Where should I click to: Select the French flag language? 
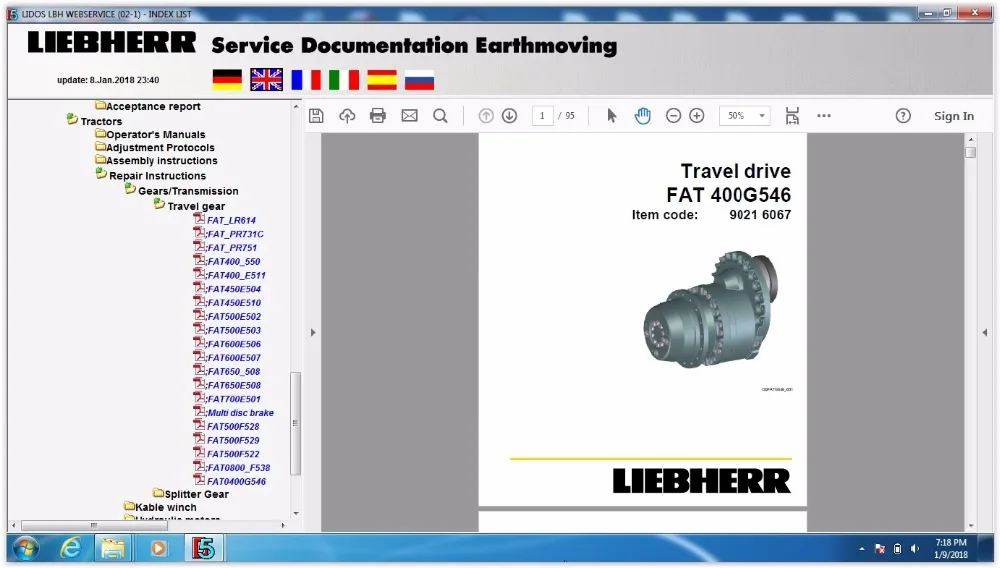coord(306,80)
